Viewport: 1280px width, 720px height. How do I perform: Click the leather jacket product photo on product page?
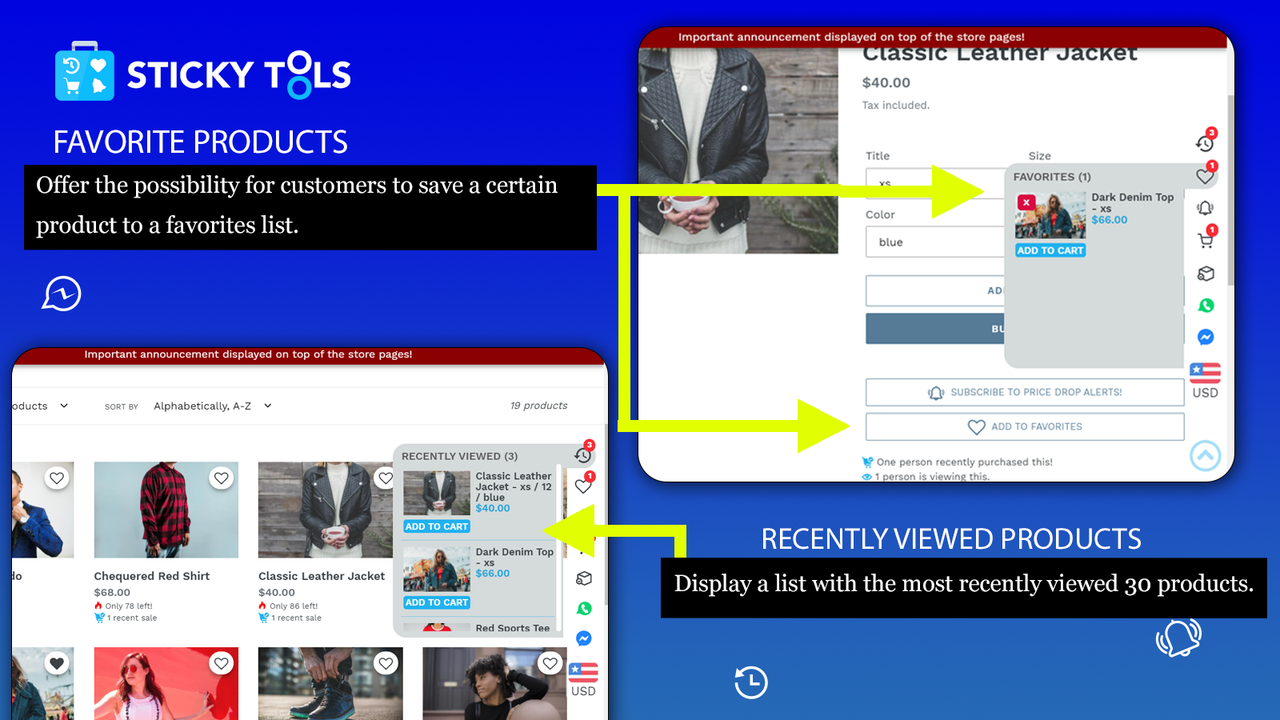tap(738, 150)
